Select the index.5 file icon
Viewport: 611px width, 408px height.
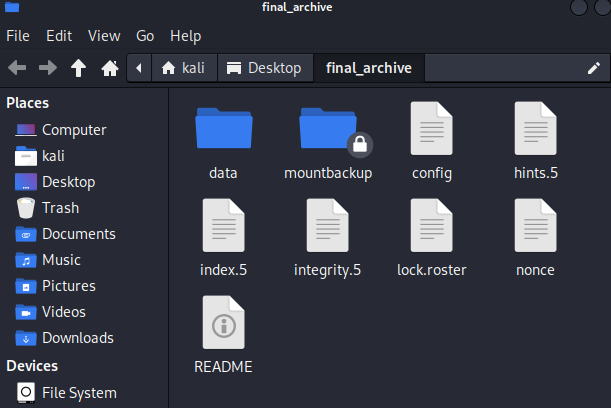pyautogui.click(x=224, y=225)
